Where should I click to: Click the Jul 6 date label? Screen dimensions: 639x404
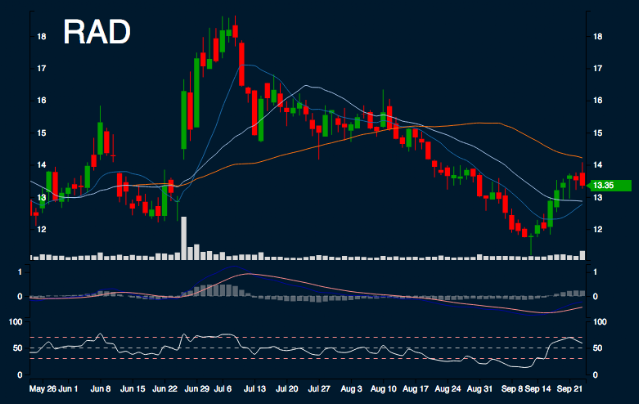[x=223, y=389]
